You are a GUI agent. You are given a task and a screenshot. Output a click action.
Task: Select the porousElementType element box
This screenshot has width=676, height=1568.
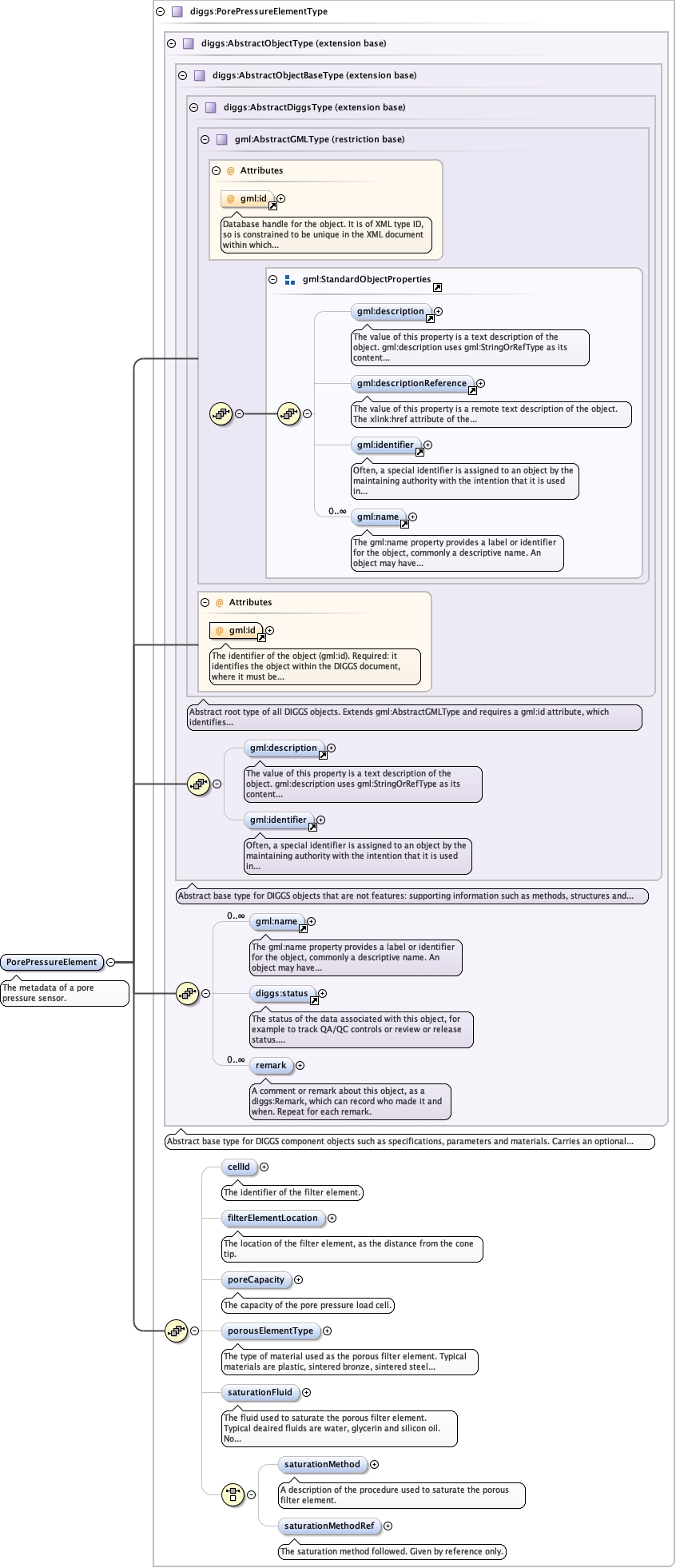pos(271,1331)
